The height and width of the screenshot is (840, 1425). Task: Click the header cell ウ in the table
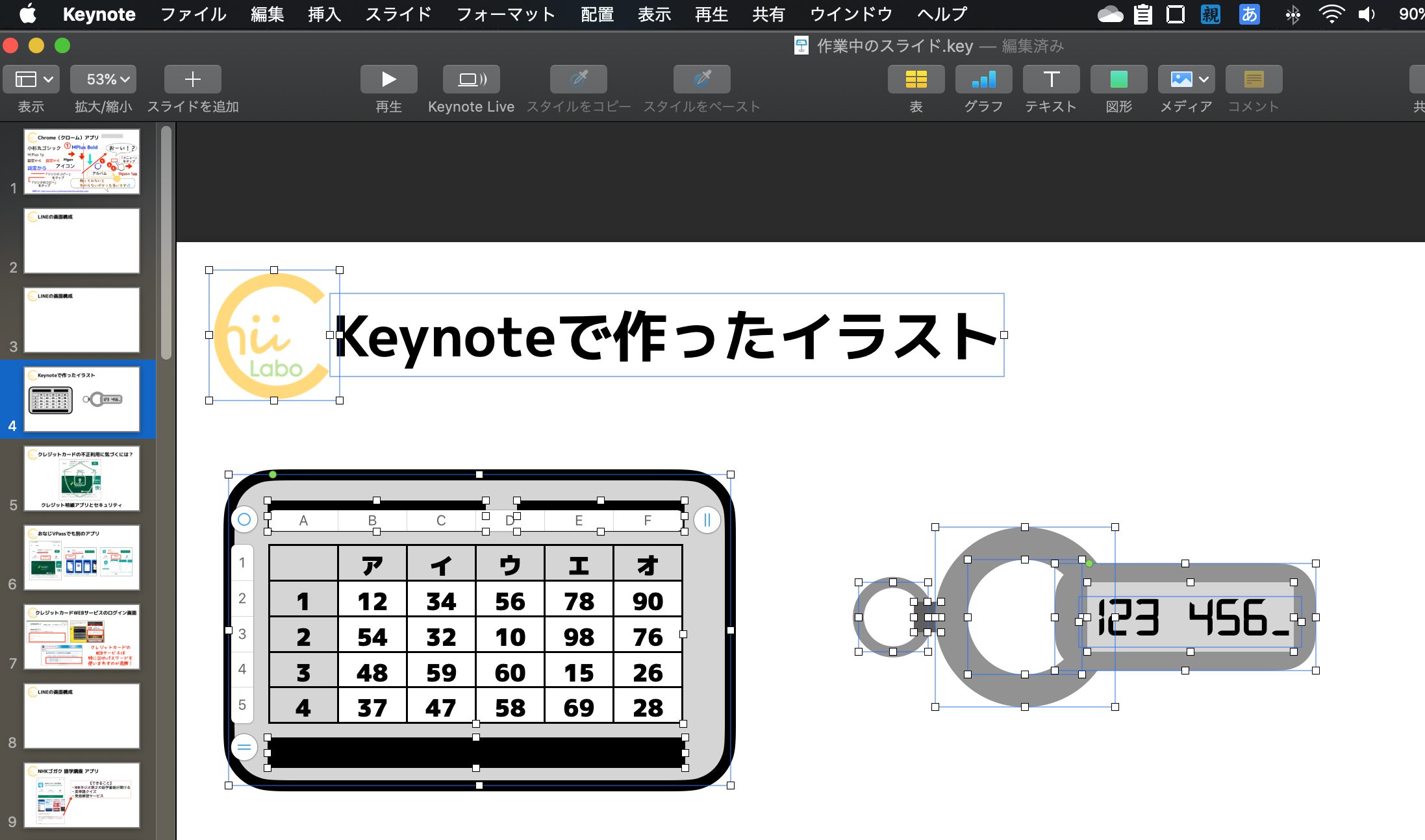pos(510,565)
